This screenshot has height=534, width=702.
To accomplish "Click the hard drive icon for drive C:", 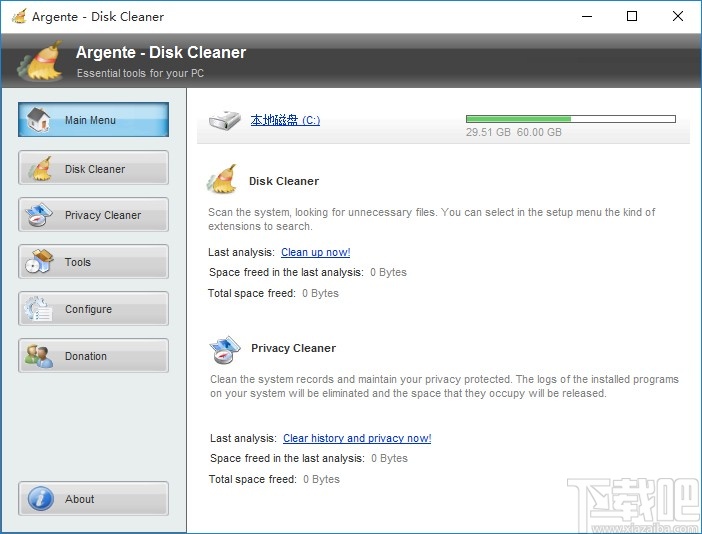I will pos(225,120).
